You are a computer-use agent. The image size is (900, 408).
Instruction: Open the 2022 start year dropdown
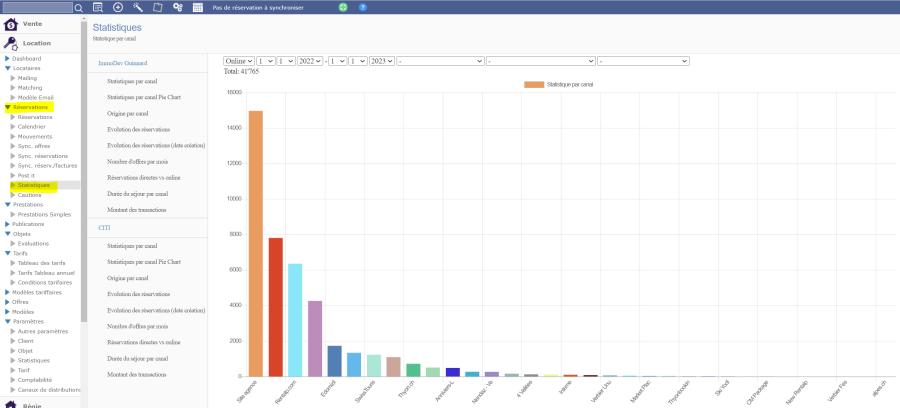click(310, 61)
